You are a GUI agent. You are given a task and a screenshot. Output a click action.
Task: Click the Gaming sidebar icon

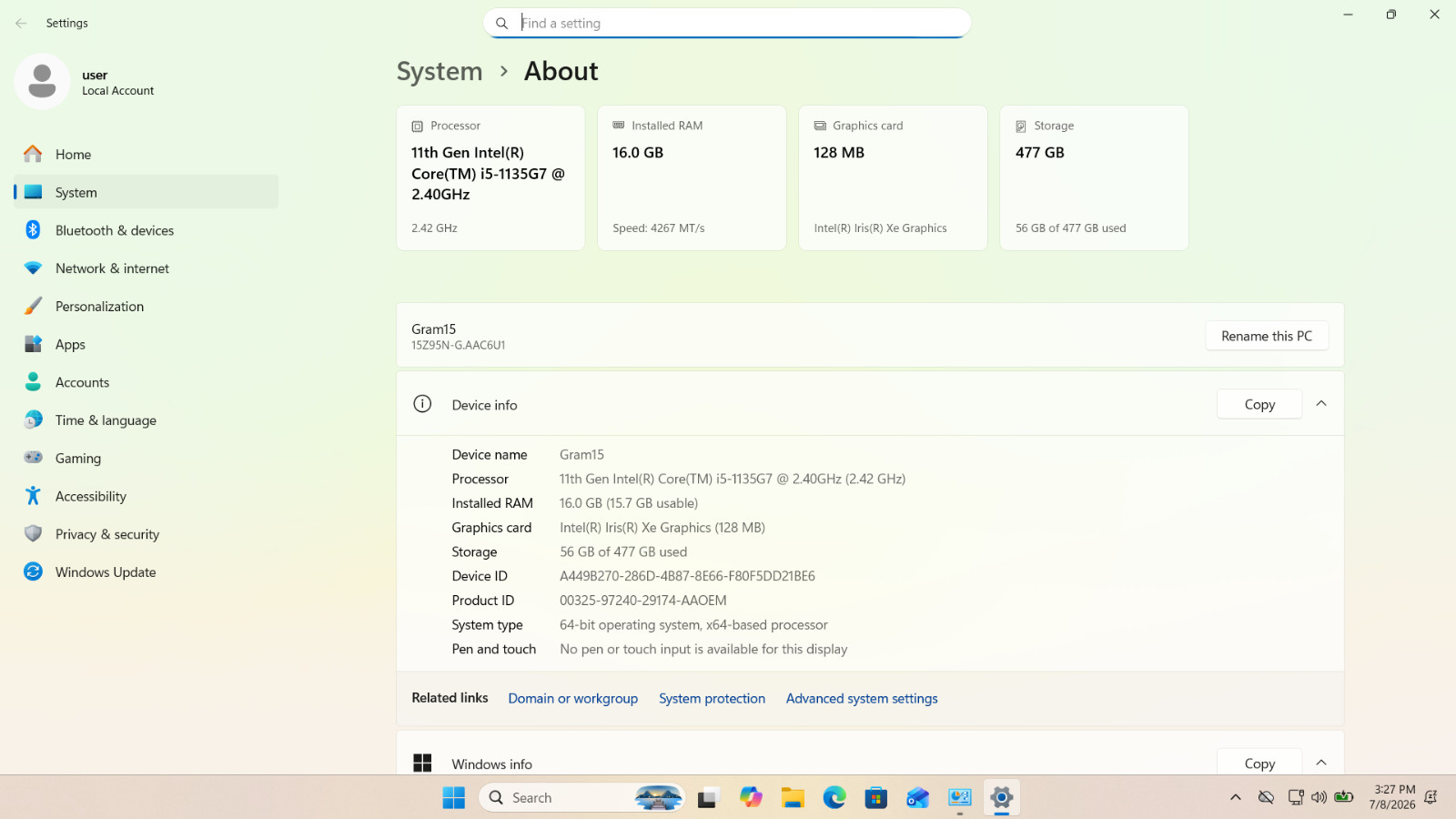[x=34, y=458]
